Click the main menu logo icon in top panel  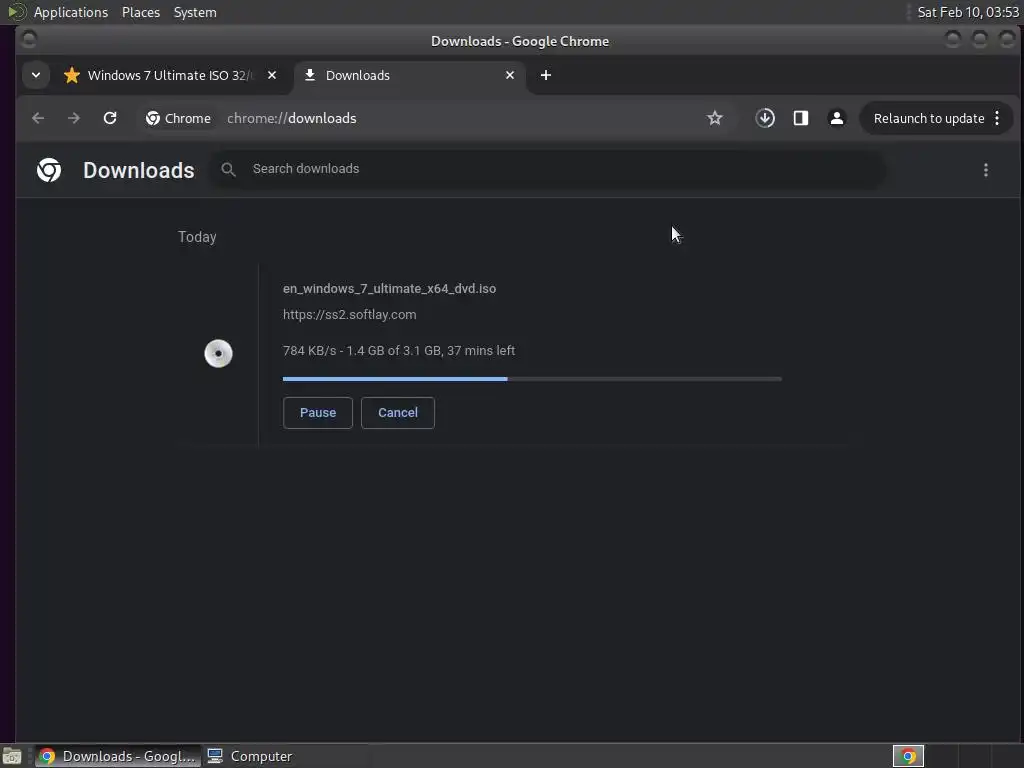tap(16, 12)
